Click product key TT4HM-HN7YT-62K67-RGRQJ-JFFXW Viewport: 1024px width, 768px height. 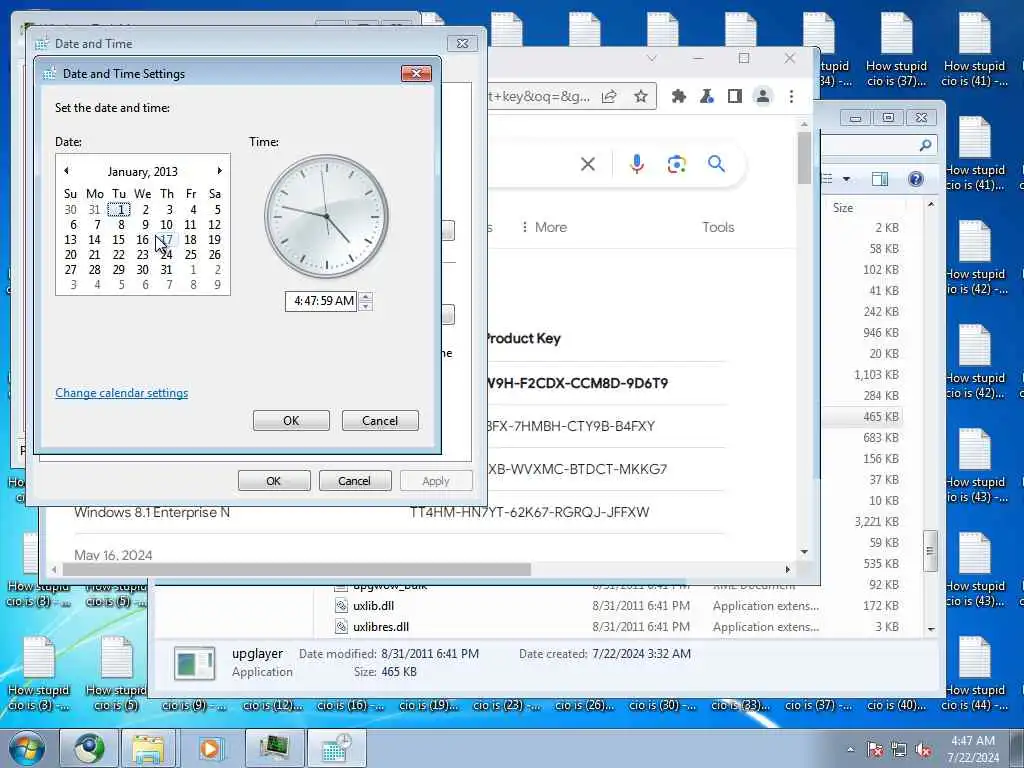coord(530,512)
